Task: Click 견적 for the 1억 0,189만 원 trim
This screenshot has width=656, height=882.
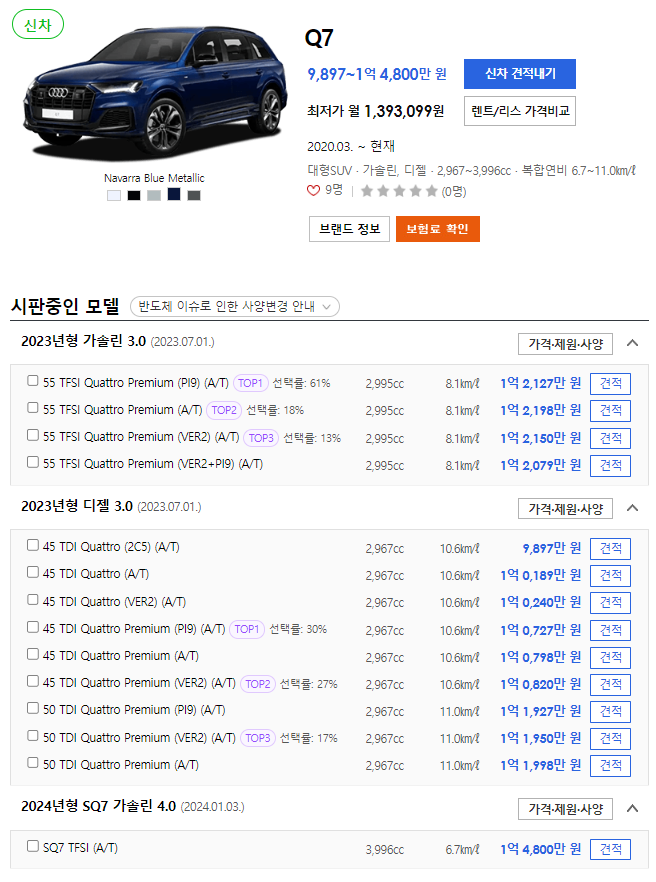Action: click(610, 575)
